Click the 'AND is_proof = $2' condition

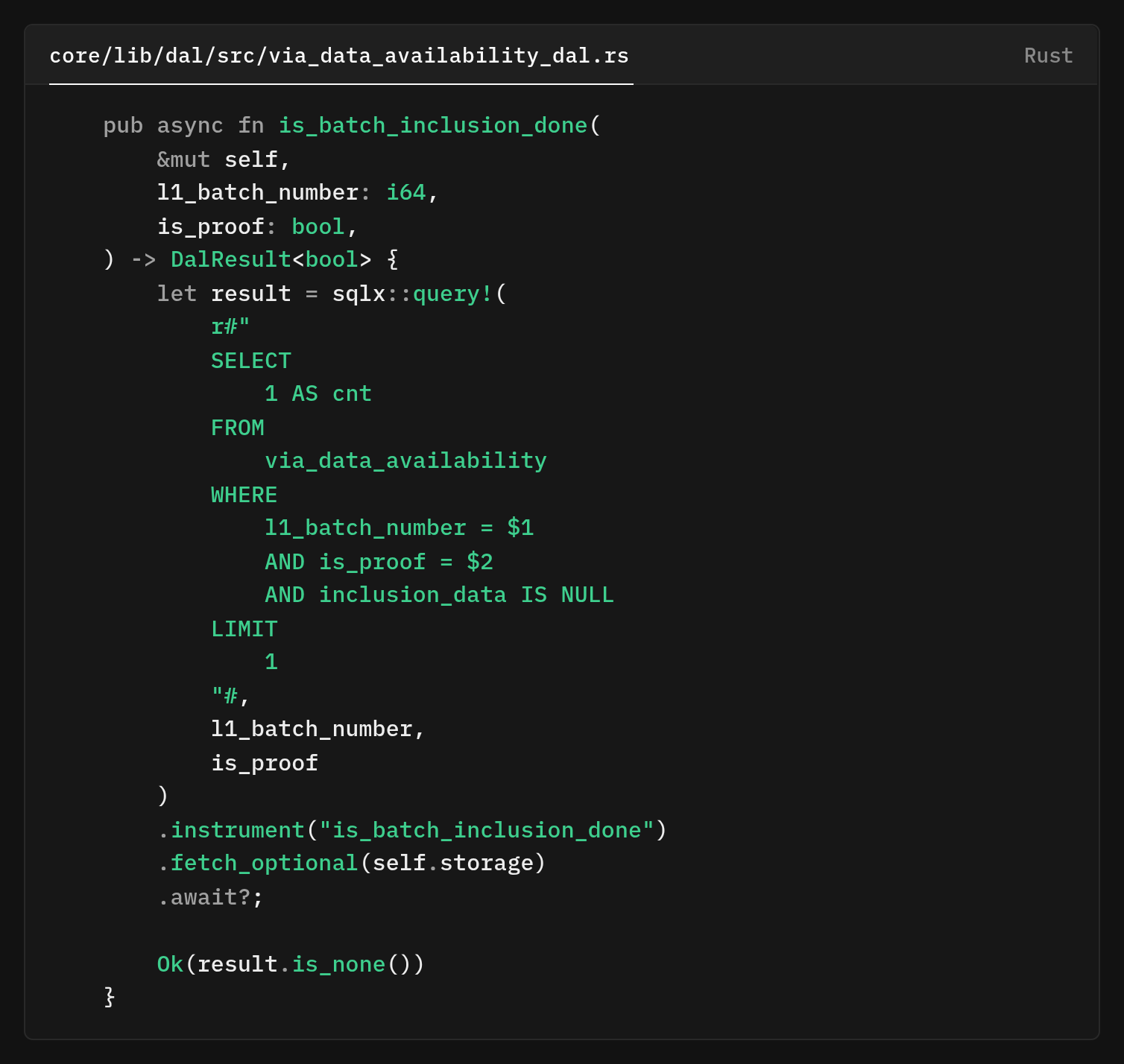pyautogui.click(x=379, y=562)
